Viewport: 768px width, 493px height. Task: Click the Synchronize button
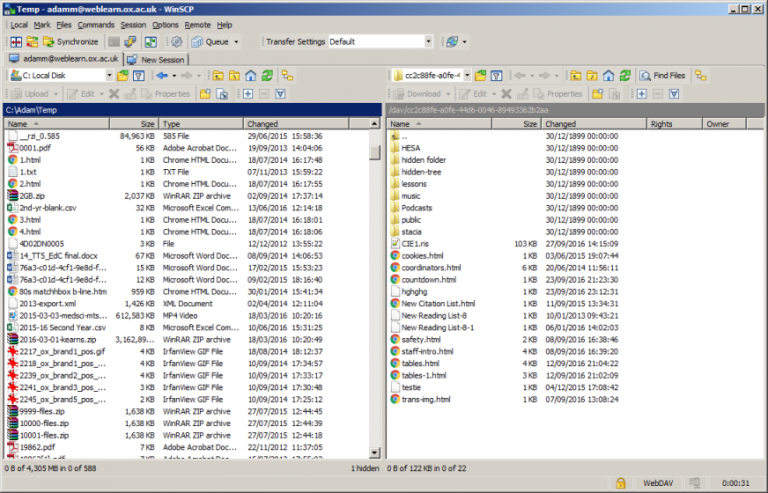click(x=69, y=42)
